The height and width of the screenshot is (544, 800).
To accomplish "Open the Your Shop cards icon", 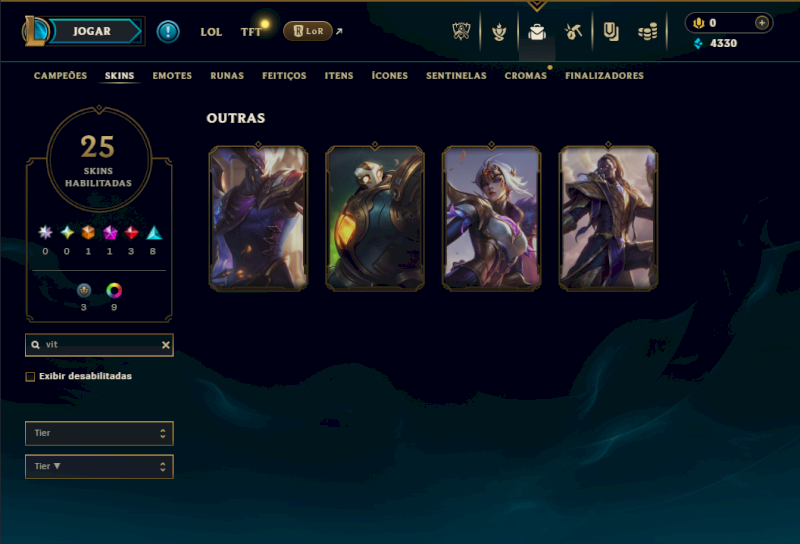I will [611, 32].
